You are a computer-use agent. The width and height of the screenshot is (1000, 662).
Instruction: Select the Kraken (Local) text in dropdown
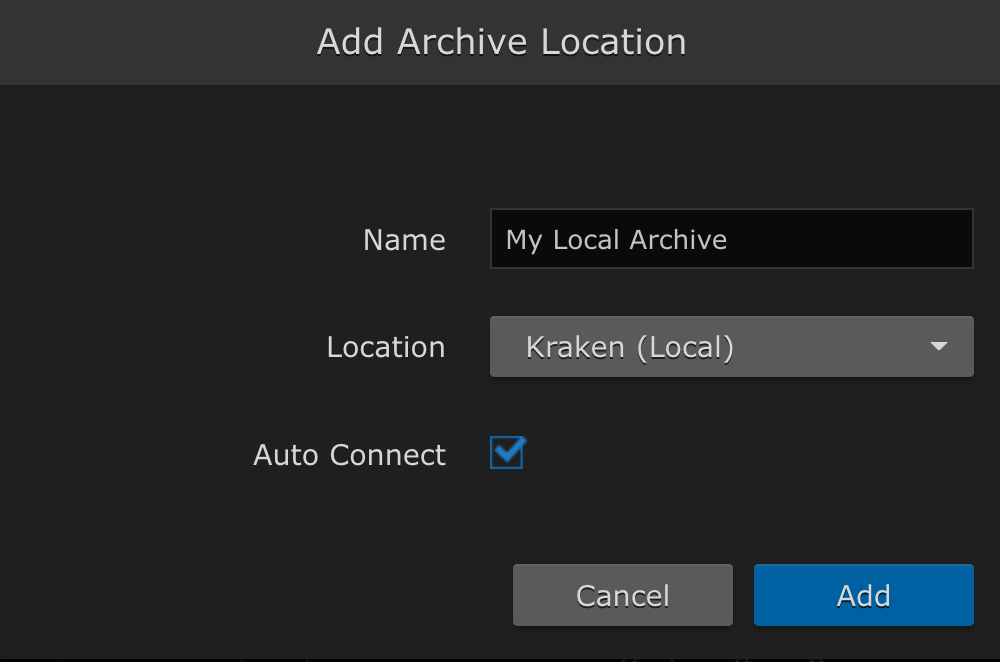coord(629,347)
